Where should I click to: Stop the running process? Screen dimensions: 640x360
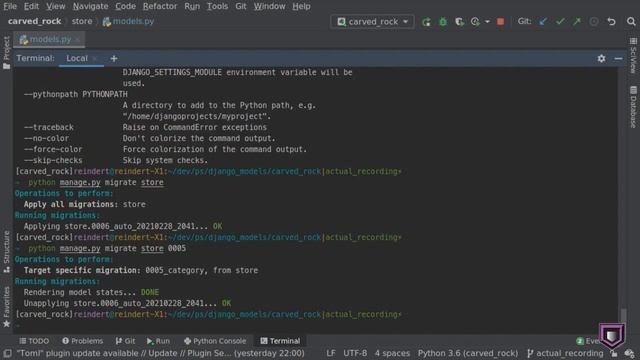coord(500,22)
